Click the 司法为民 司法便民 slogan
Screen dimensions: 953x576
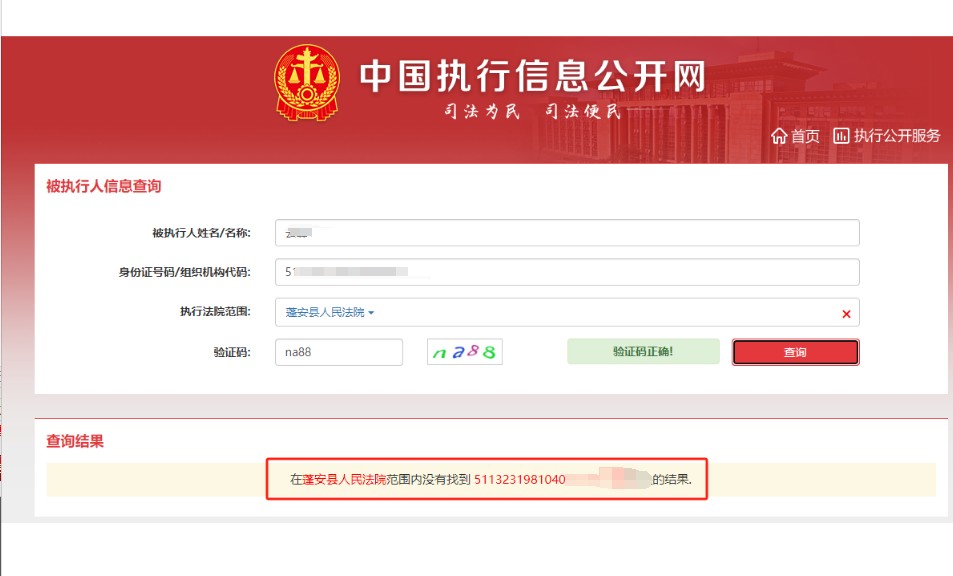coord(532,111)
